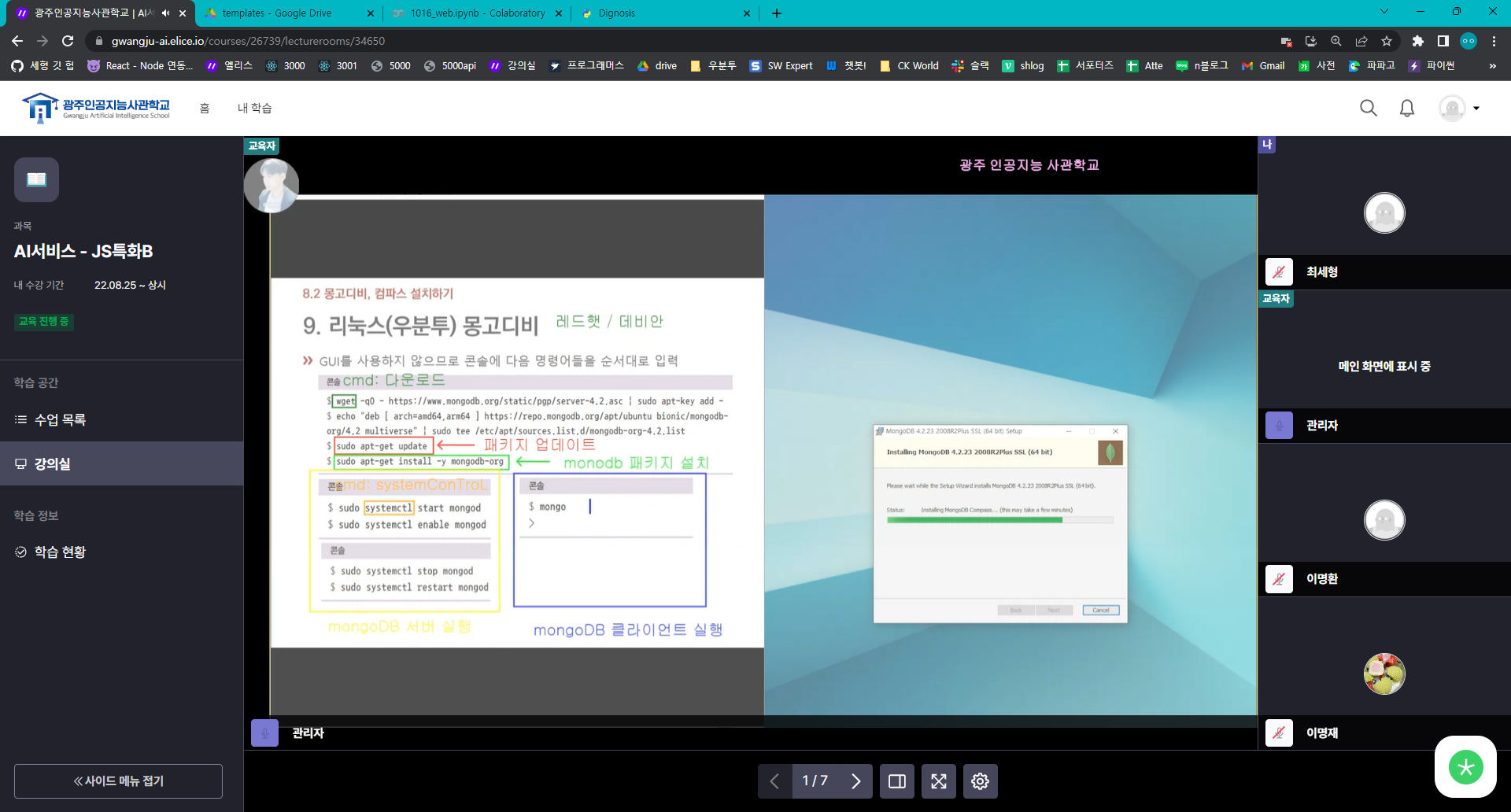Expand the profile dropdown caret
The image size is (1511, 812).
1476,109
